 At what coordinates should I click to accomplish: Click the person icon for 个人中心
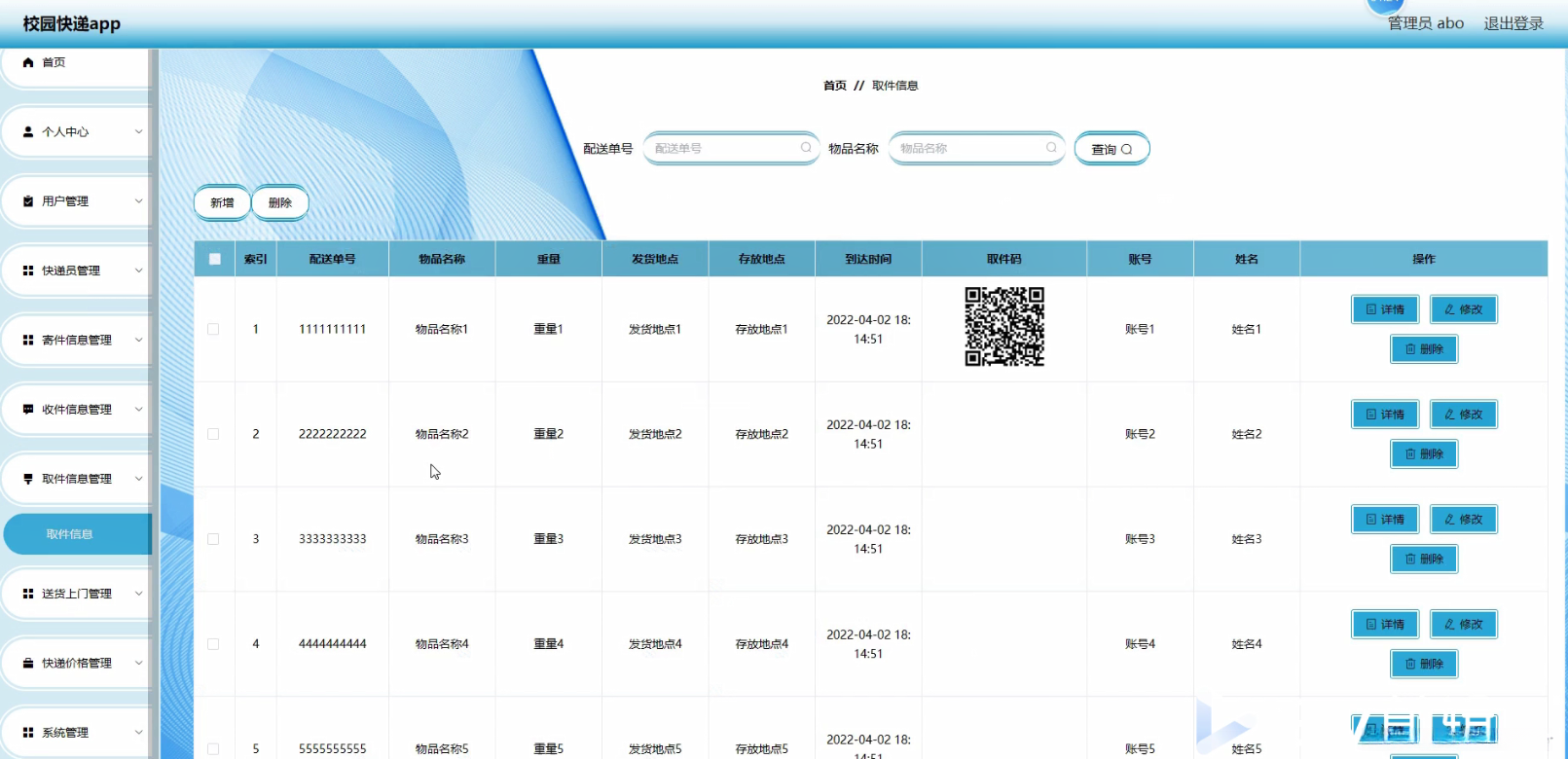(x=28, y=131)
